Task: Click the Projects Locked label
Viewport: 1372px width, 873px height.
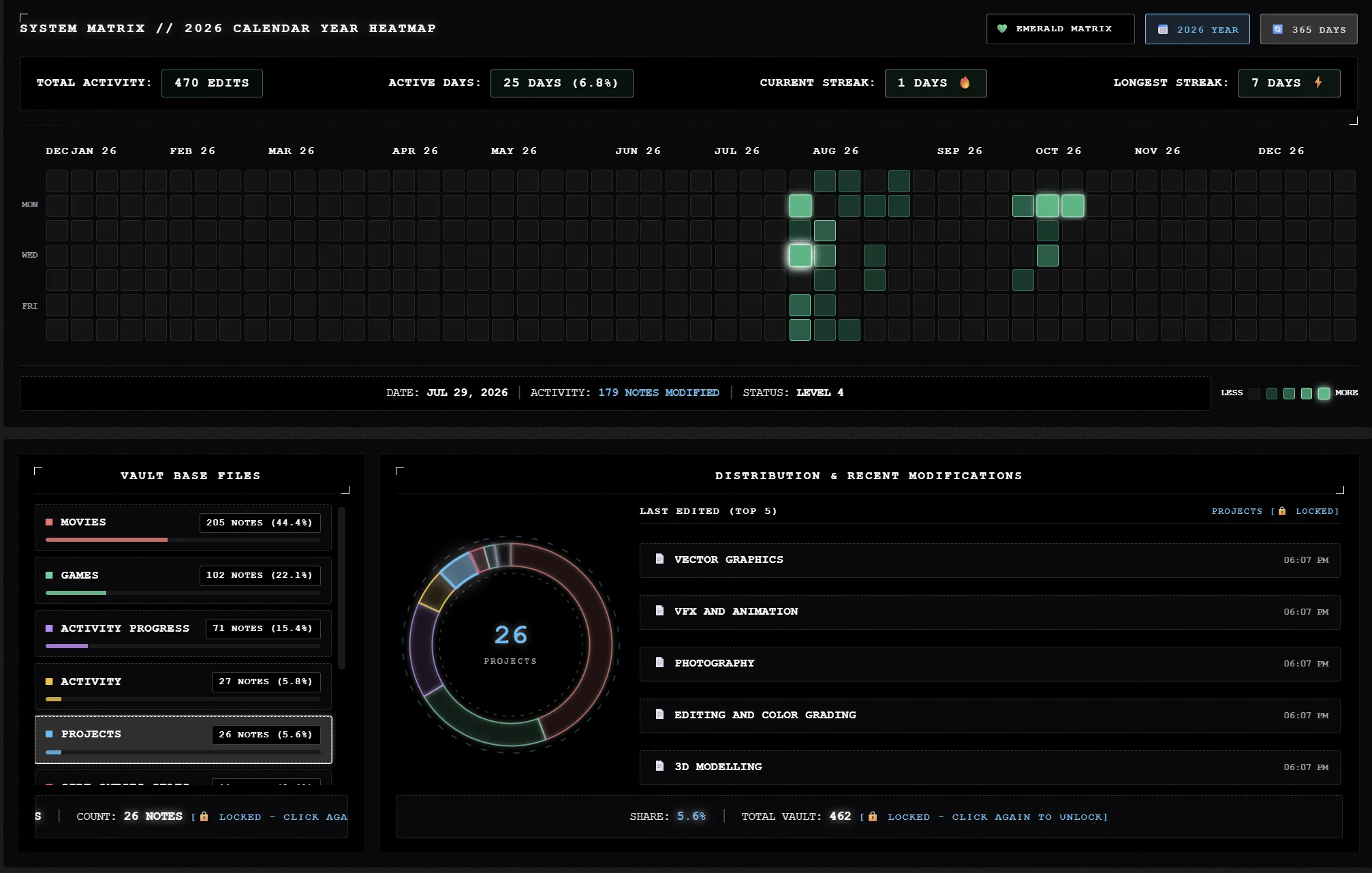Action: [1275, 511]
